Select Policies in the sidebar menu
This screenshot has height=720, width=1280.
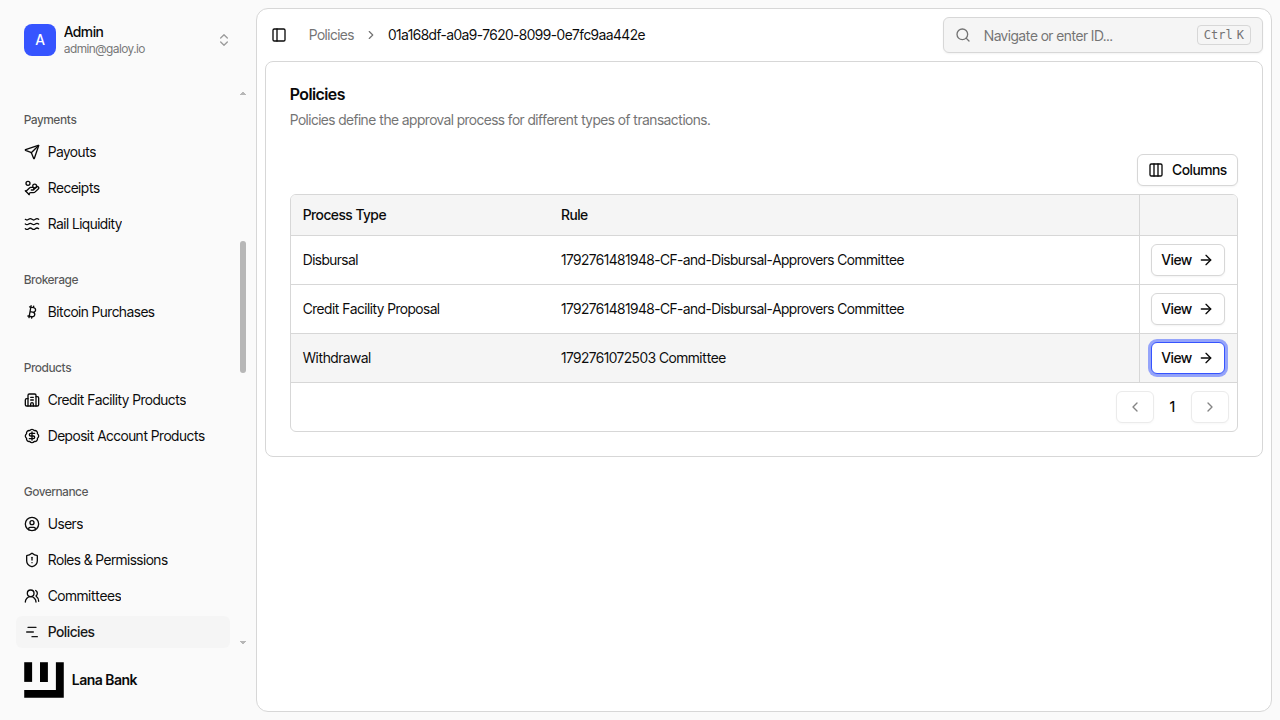point(123,632)
